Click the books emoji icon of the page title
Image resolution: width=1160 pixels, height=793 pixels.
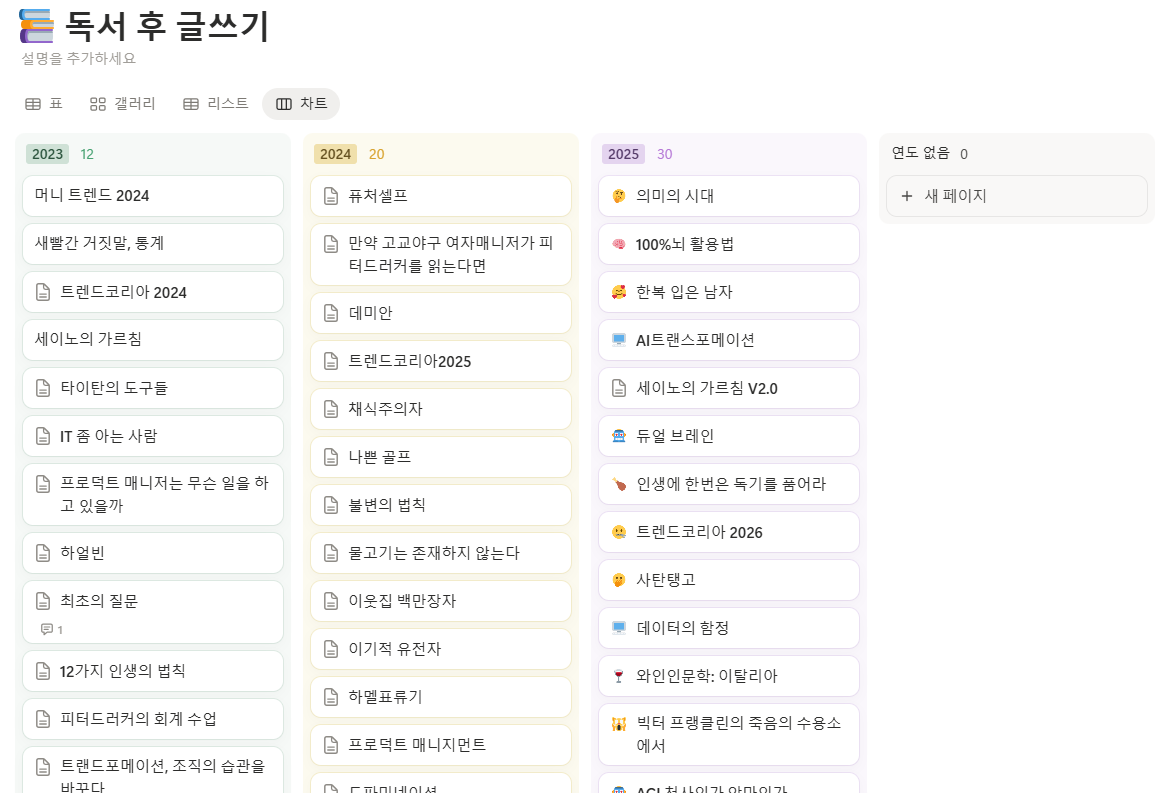(35, 25)
